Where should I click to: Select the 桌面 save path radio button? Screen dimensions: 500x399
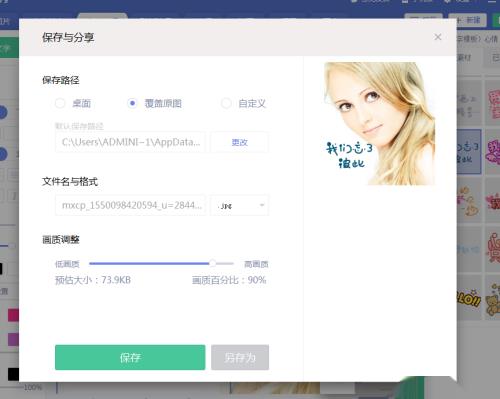[60, 103]
